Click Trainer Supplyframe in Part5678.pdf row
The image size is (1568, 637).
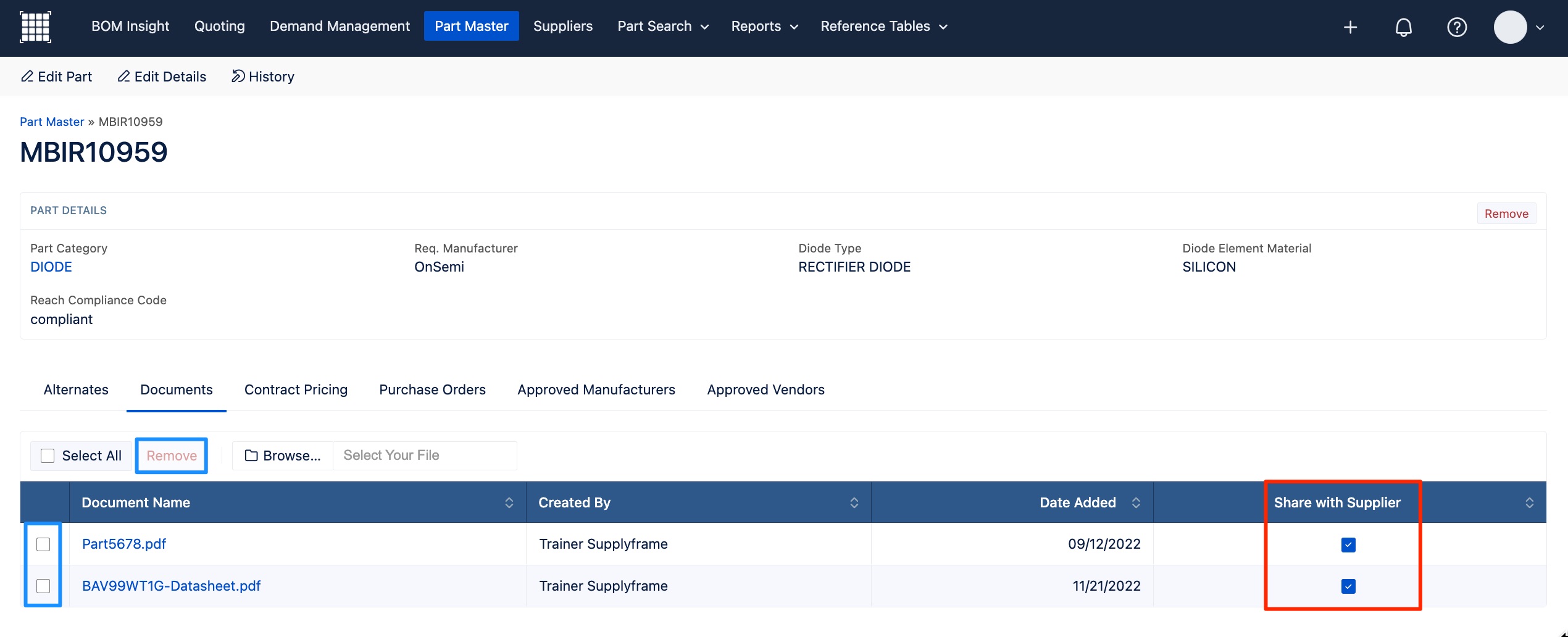point(603,544)
